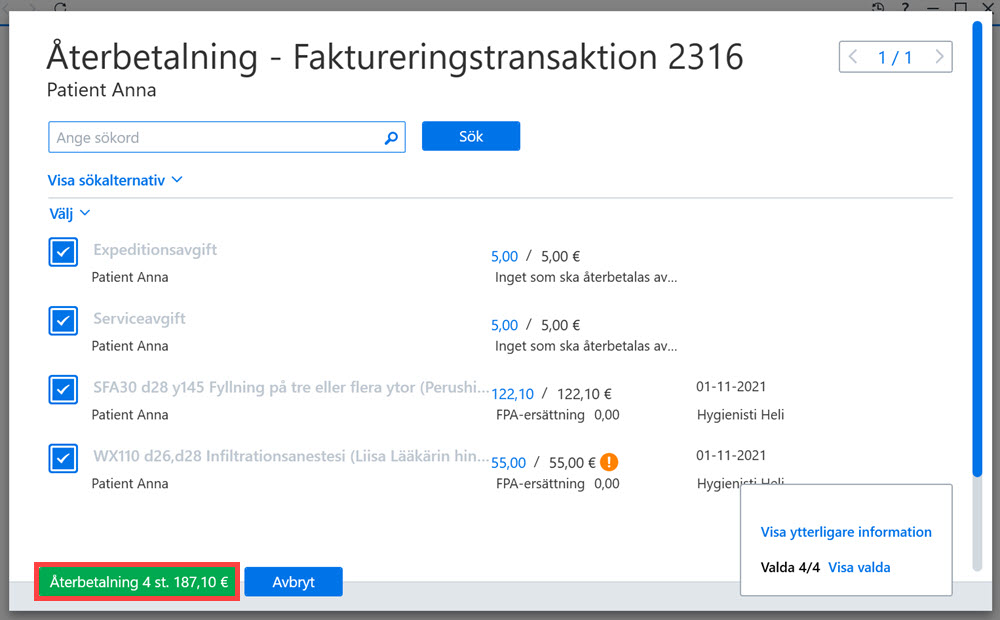Click the vertical blue scrollbar
The width and height of the screenshot is (1000, 620).
click(977, 249)
